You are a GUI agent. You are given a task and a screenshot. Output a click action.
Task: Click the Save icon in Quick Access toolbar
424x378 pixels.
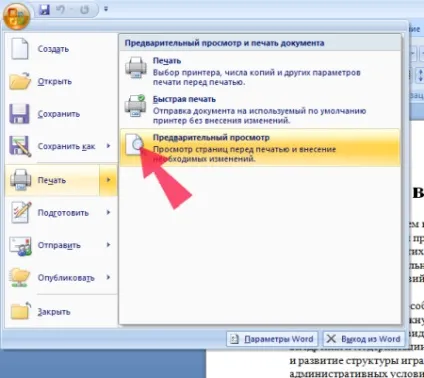(x=44, y=9)
